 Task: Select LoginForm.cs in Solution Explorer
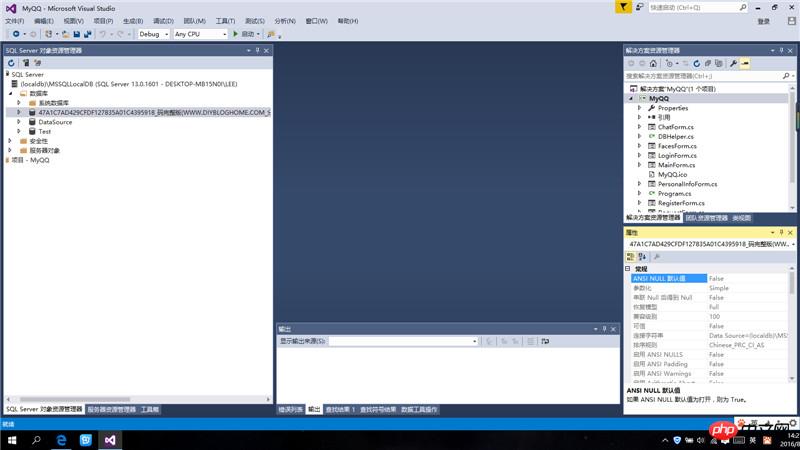coord(677,156)
